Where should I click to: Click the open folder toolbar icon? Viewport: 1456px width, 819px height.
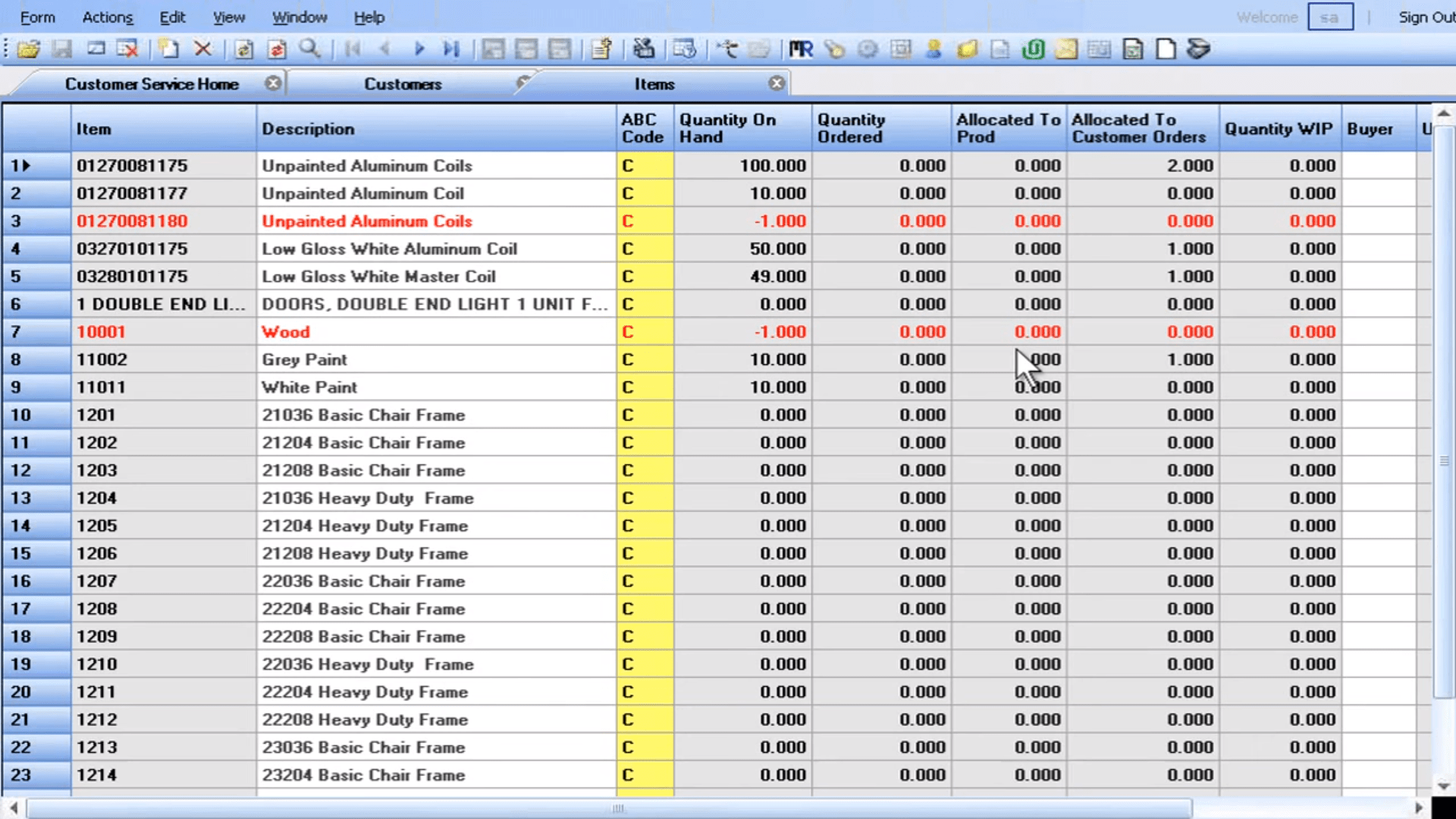tap(29, 50)
